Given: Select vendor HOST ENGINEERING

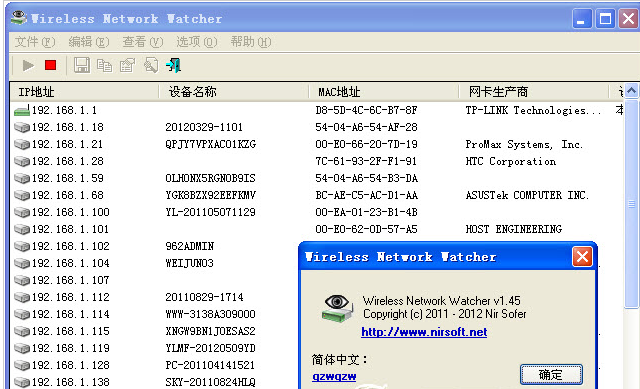Looking at the screenshot, I should point(513,229).
